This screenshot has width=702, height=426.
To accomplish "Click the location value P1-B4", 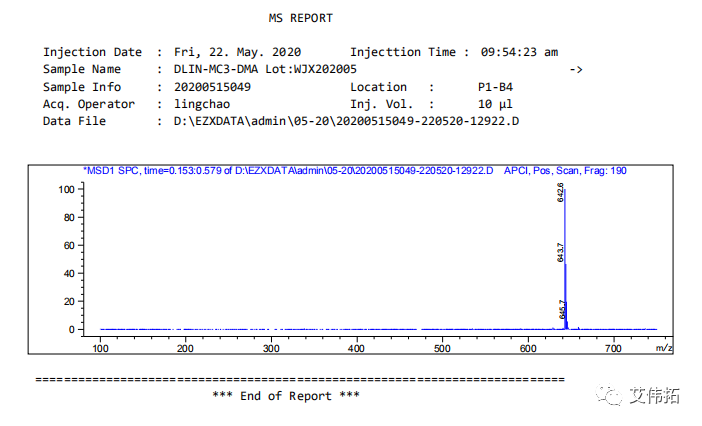I will click(x=495, y=87).
